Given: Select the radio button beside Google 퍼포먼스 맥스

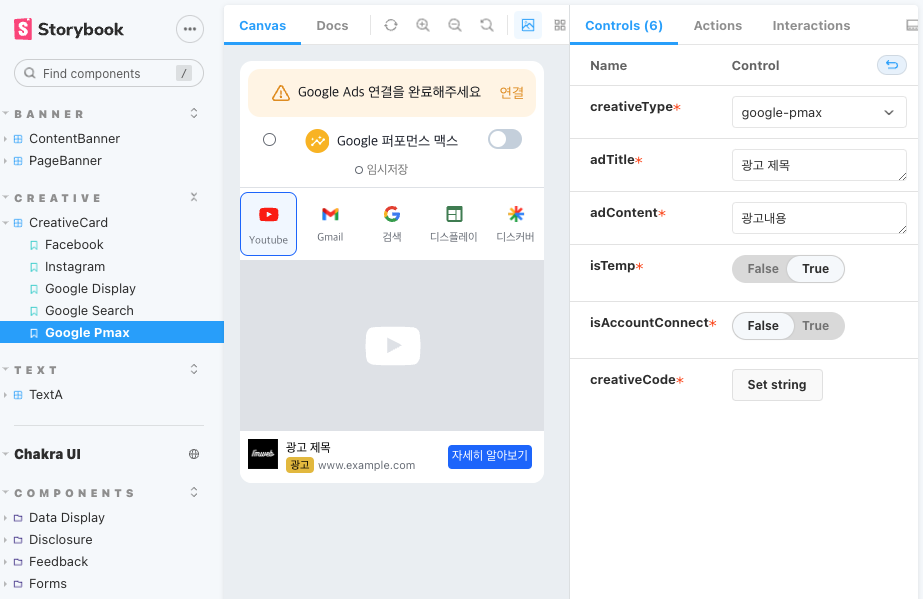Looking at the screenshot, I should click(269, 139).
